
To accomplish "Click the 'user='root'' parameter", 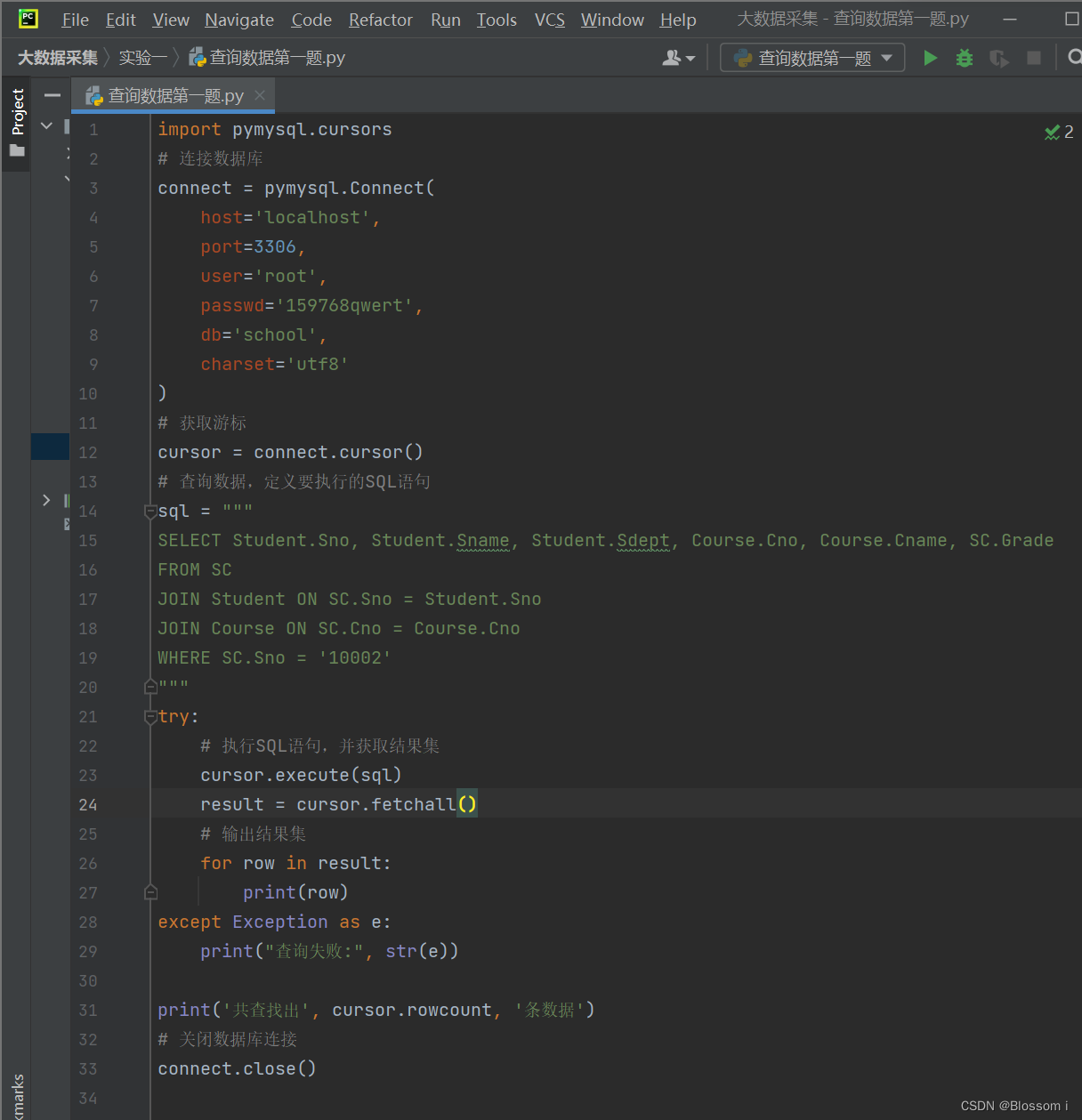I will point(263,276).
